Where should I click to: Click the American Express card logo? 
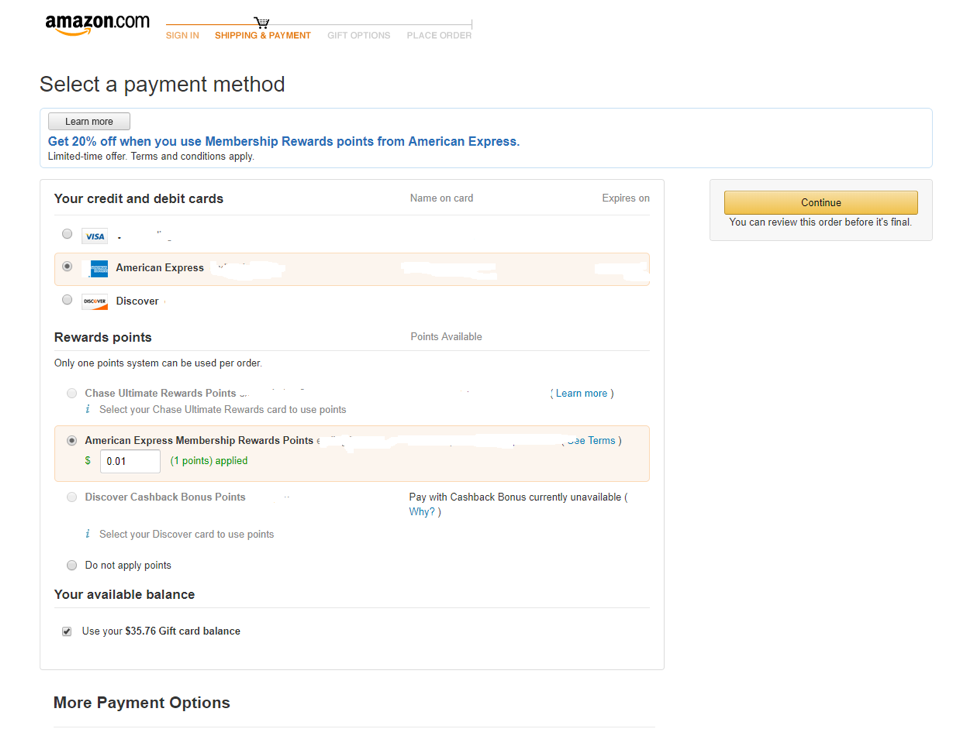coord(99,268)
